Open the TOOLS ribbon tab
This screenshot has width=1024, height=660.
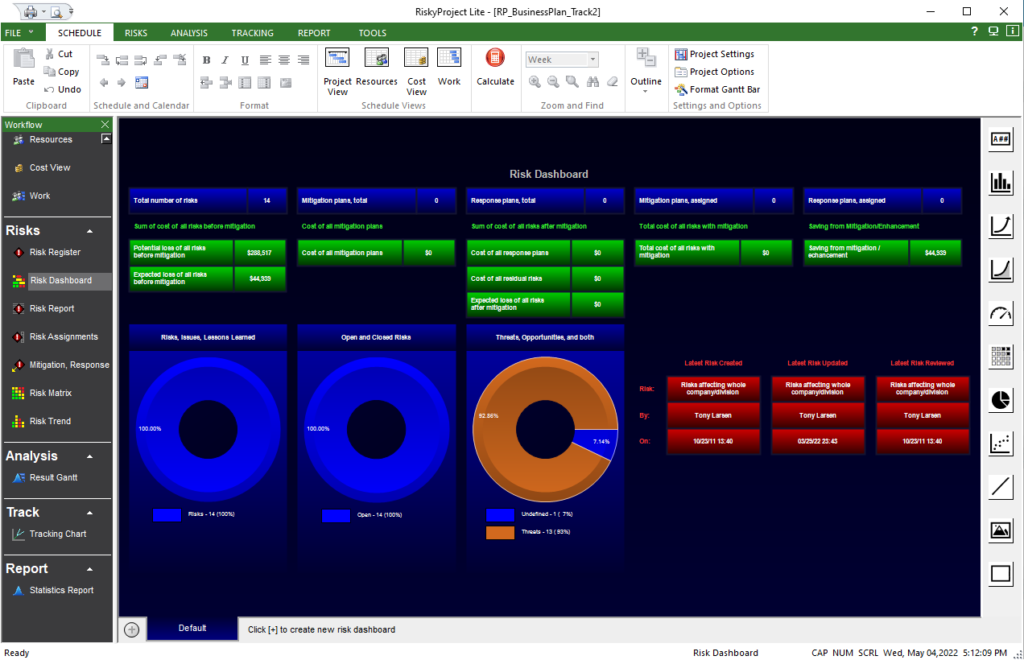point(372,32)
